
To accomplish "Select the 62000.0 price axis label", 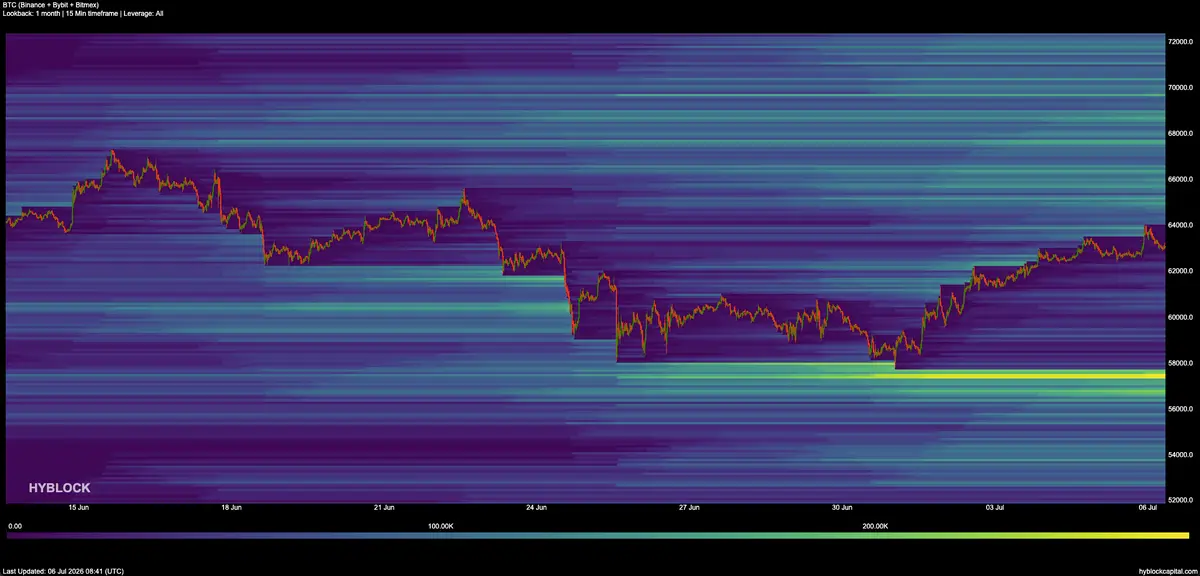I will click(1181, 271).
